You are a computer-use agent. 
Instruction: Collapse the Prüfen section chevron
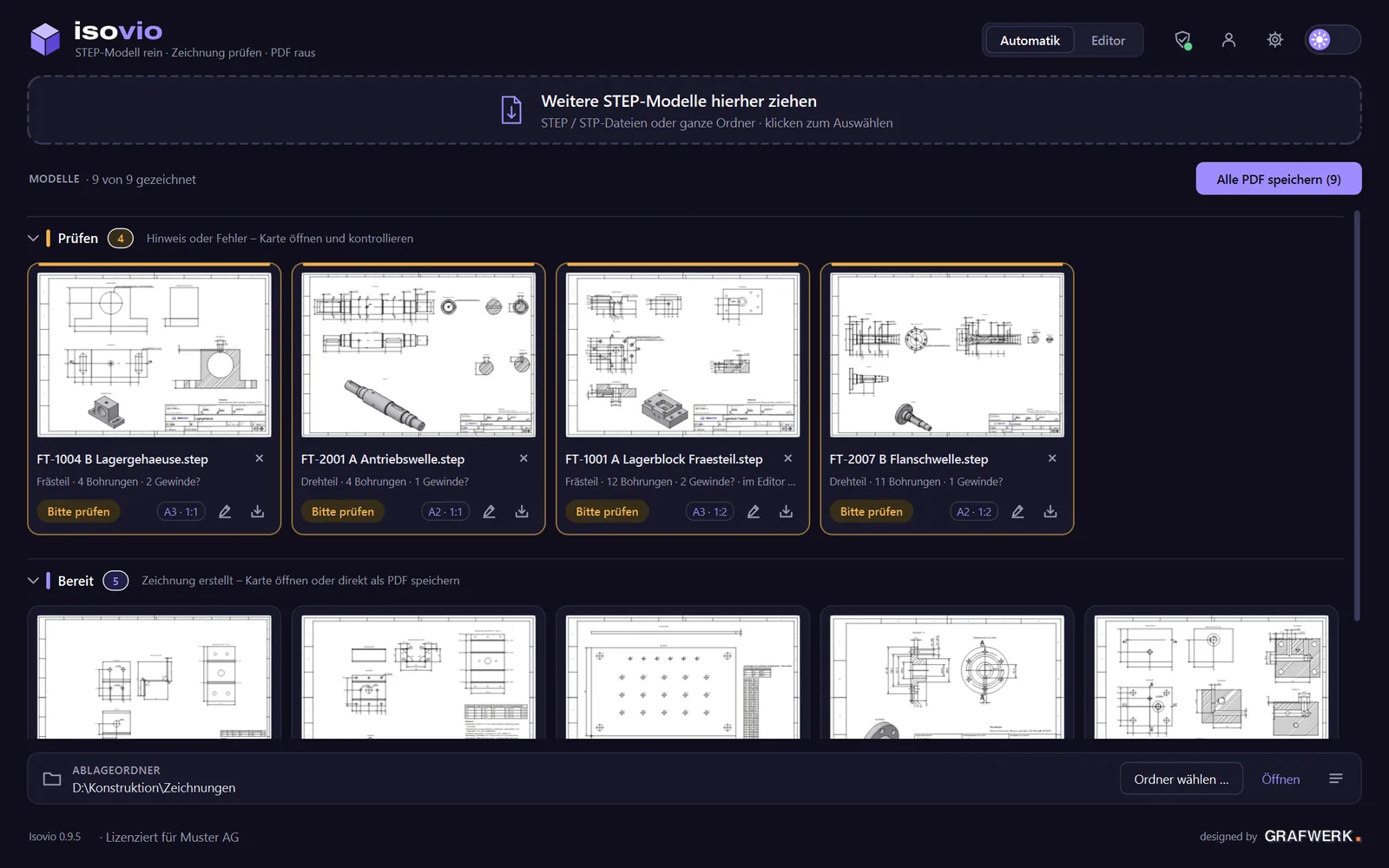[33, 238]
